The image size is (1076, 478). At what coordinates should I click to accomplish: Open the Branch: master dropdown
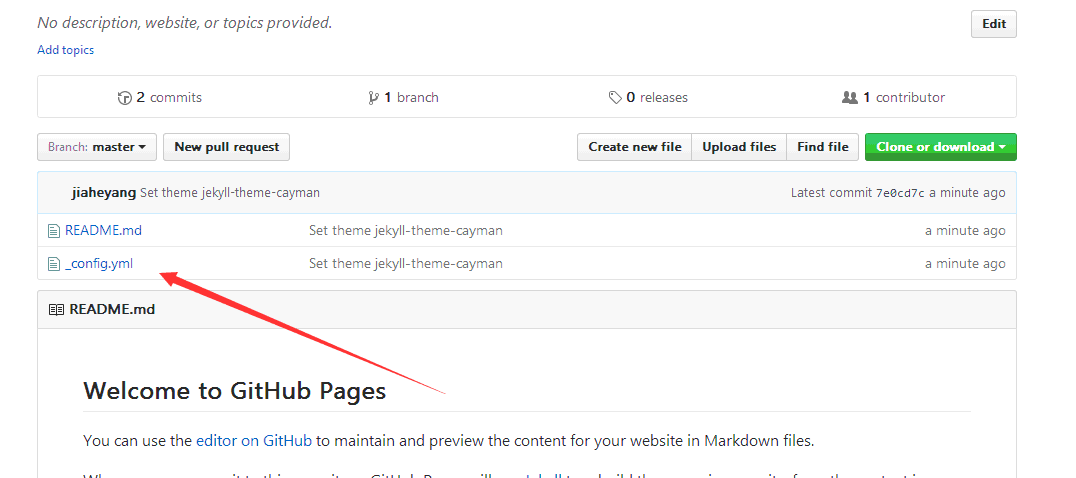97,147
